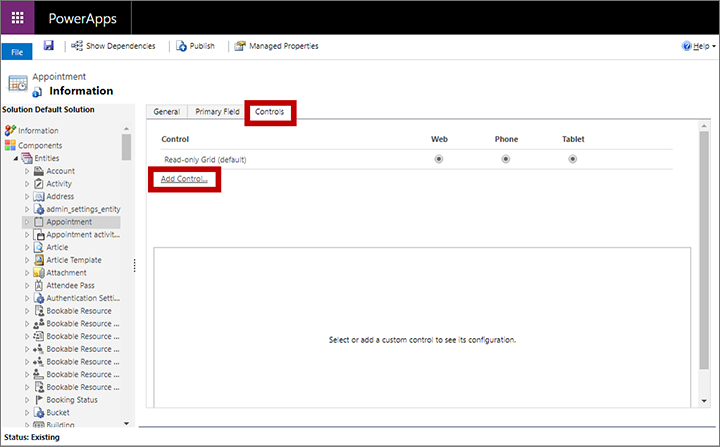
Task: Select the Appointment entity in tree
Action: pos(69,222)
